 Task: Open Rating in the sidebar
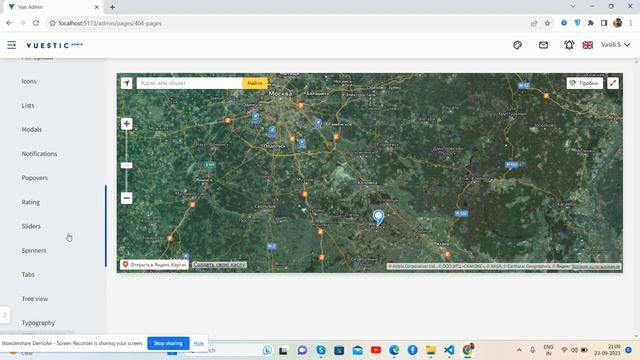tap(31, 202)
